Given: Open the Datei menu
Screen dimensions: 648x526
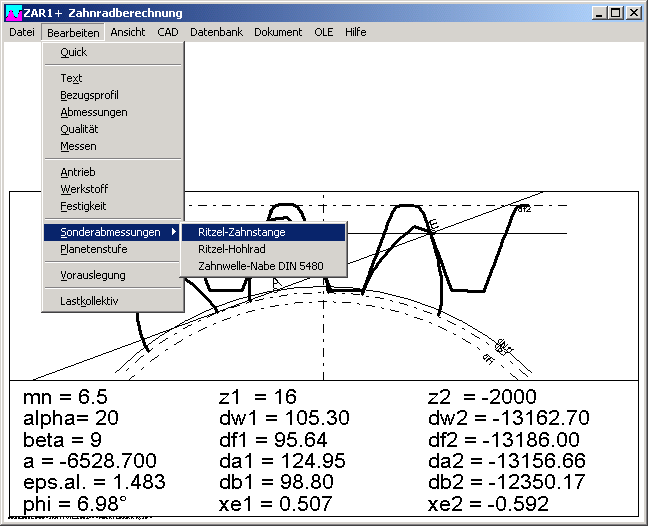Looking at the screenshot, I should click(22, 32).
